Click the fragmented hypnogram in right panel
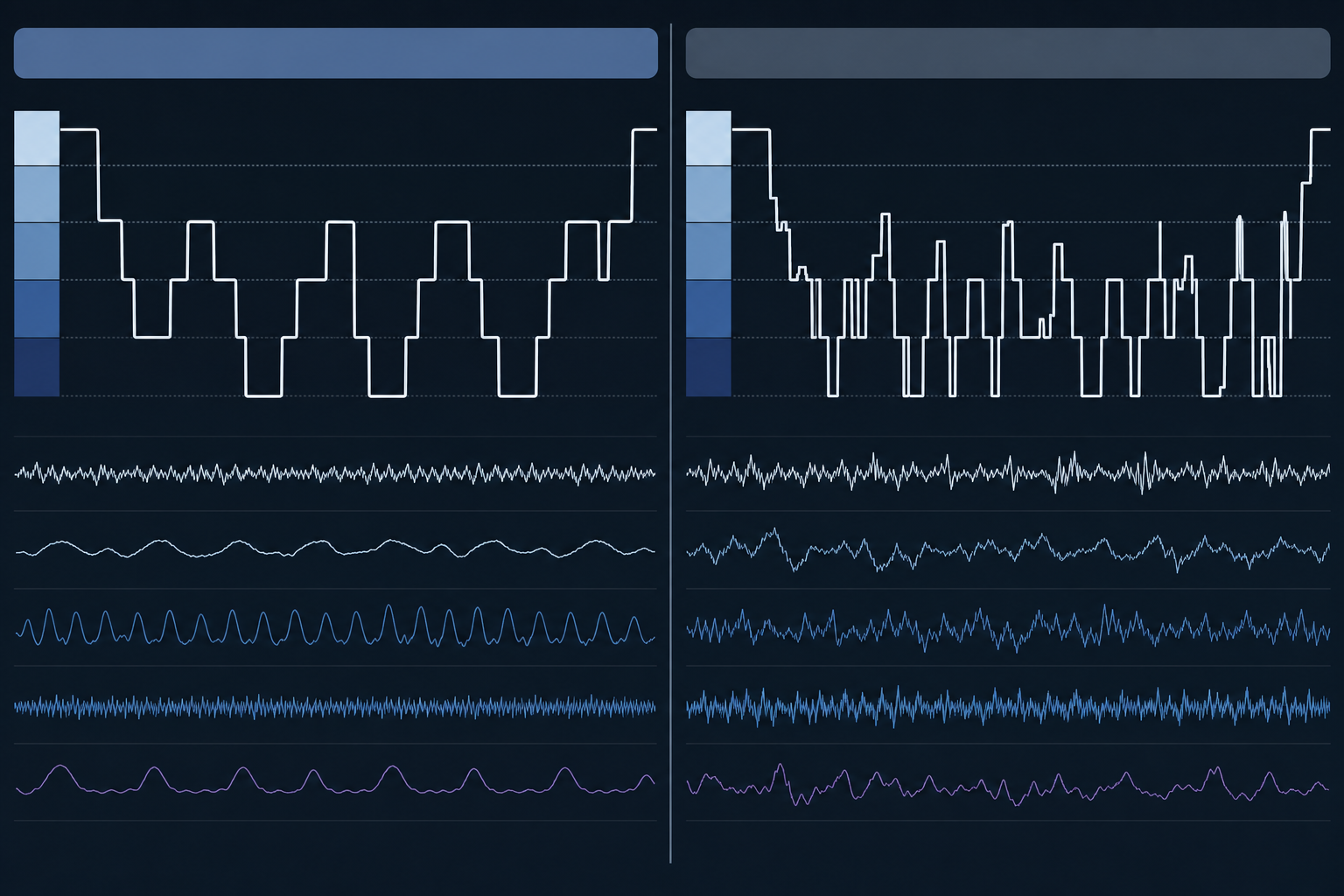 point(1031,262)
